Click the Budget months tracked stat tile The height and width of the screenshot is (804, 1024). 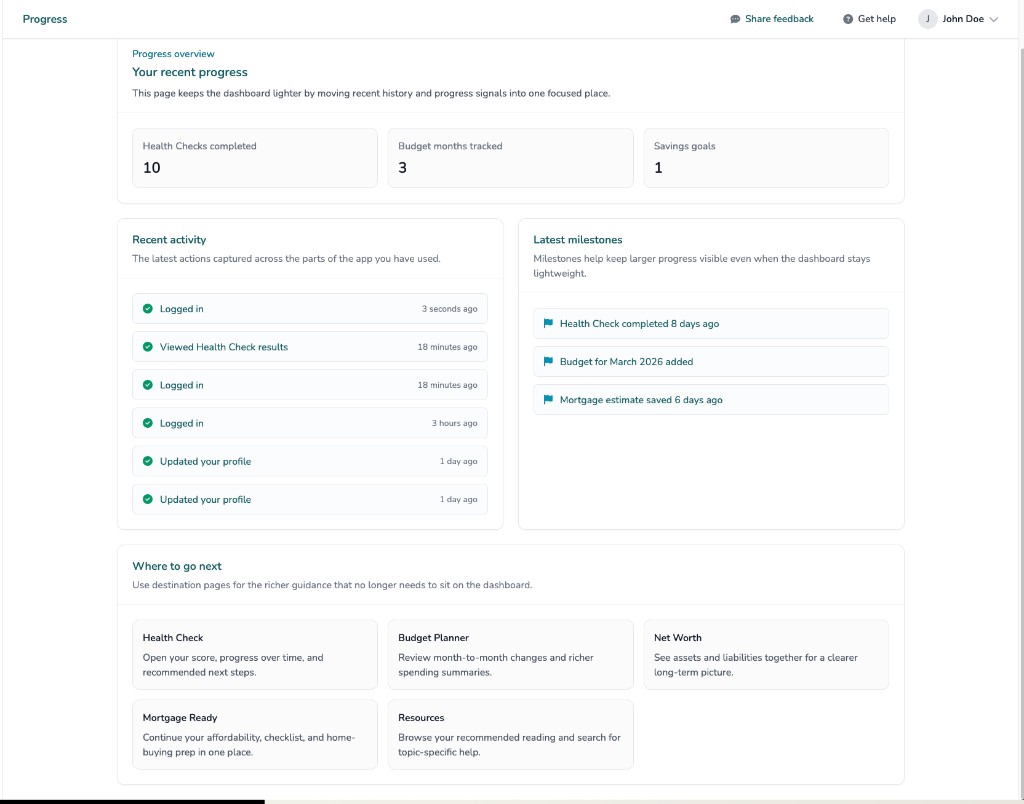tap(510, 158)
